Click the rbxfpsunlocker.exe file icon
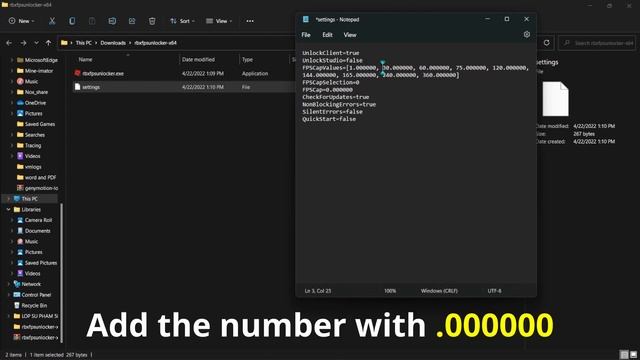This screenshot has height=360, width=640. (78, 73)
